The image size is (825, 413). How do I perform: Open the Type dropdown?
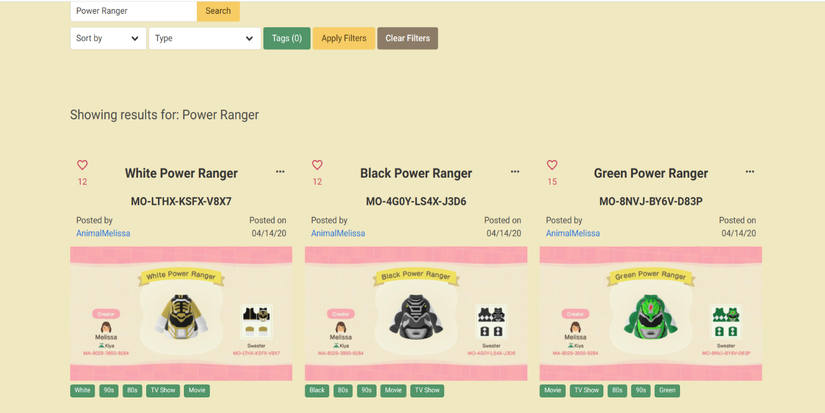click(205, 38)
